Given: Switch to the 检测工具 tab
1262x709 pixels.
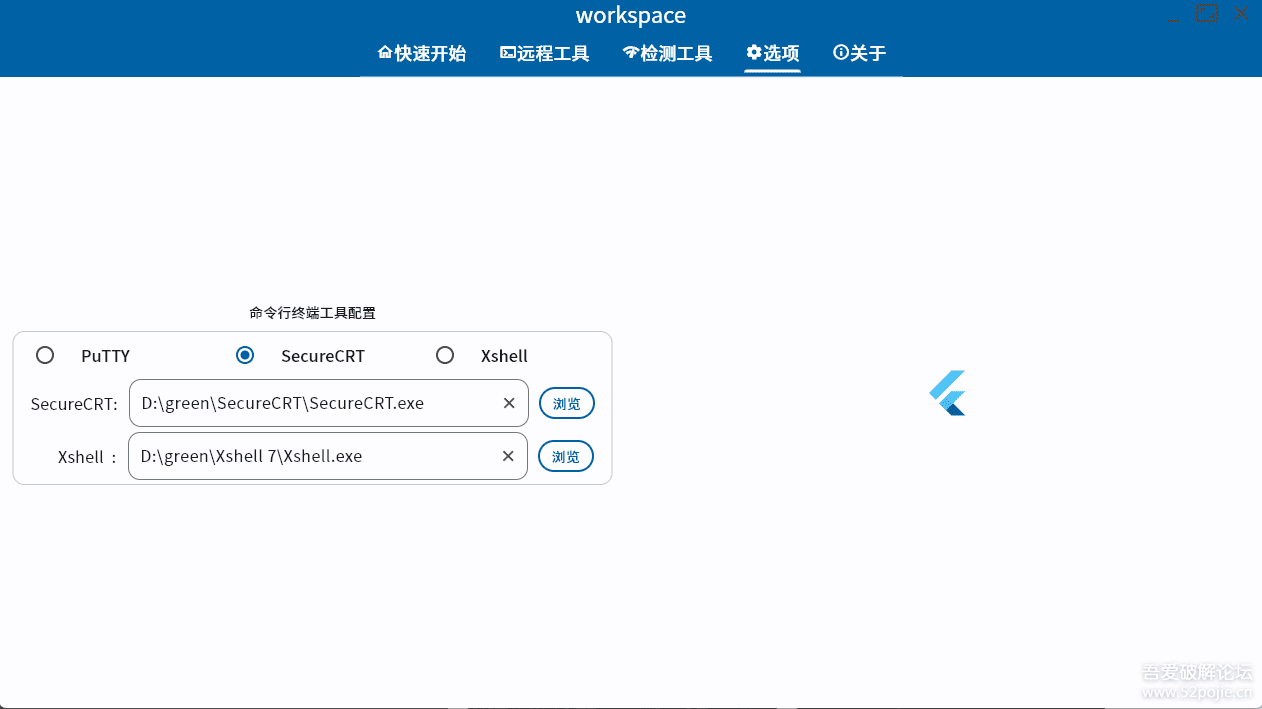Looking at the screenshot, I should point(668,53).
